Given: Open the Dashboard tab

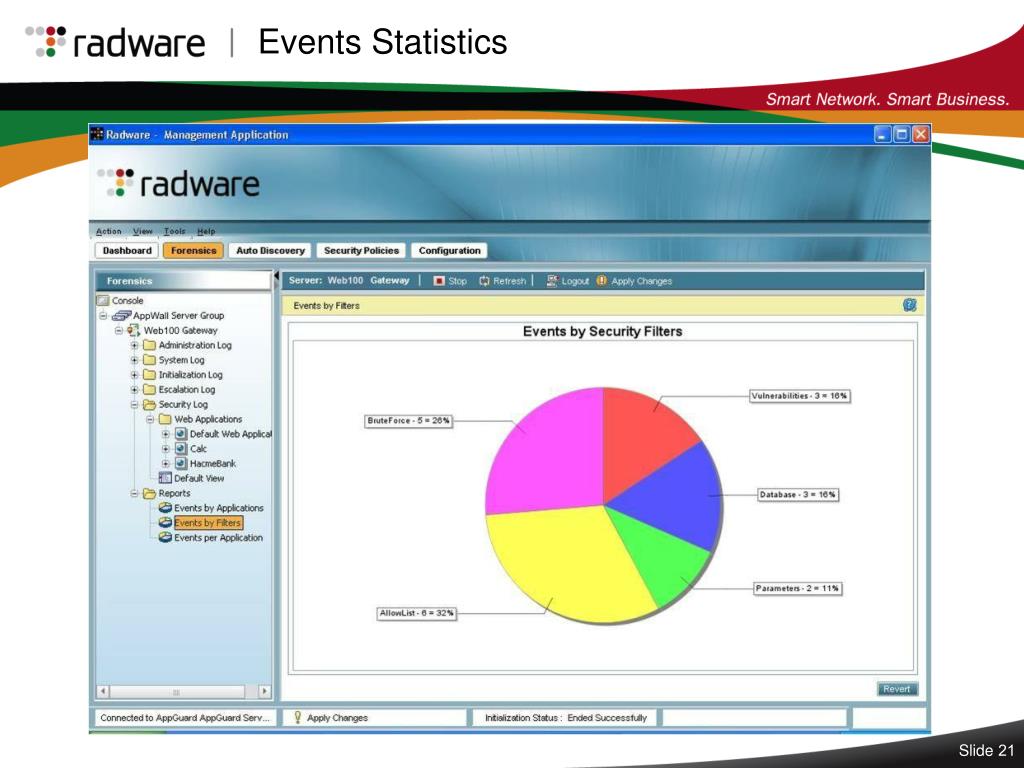Looking at the screenshot, I should point(127,251).
